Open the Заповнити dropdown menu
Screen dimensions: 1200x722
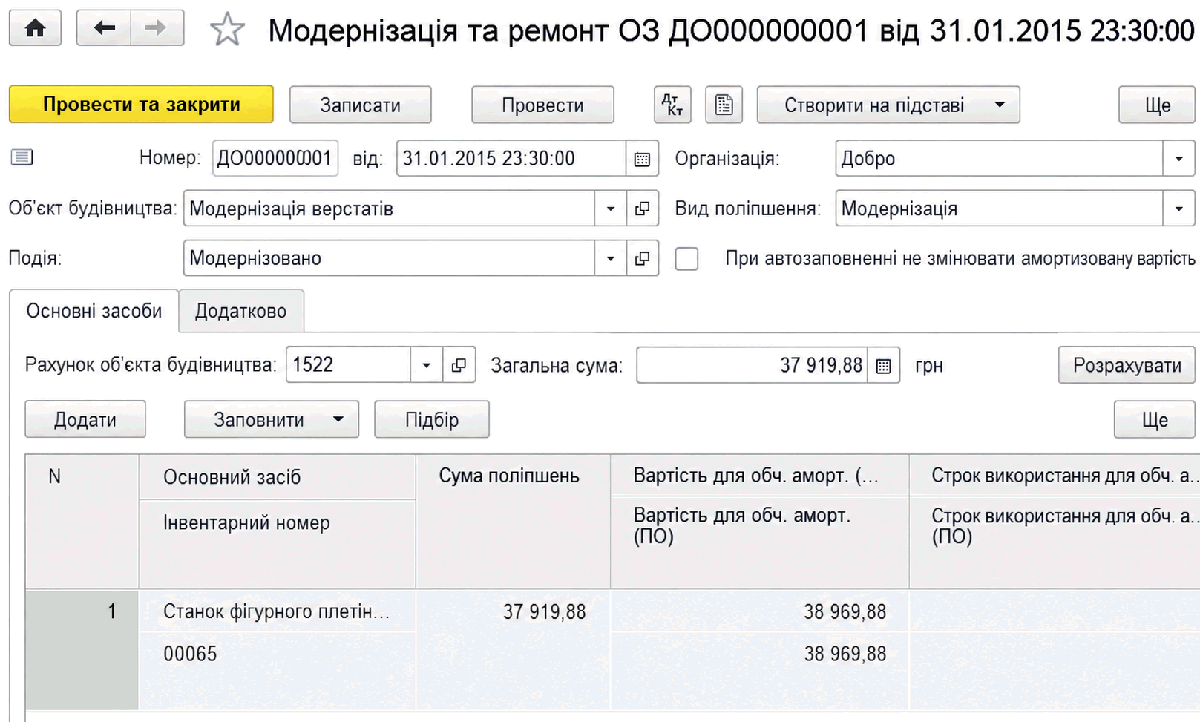click(271, 420)
